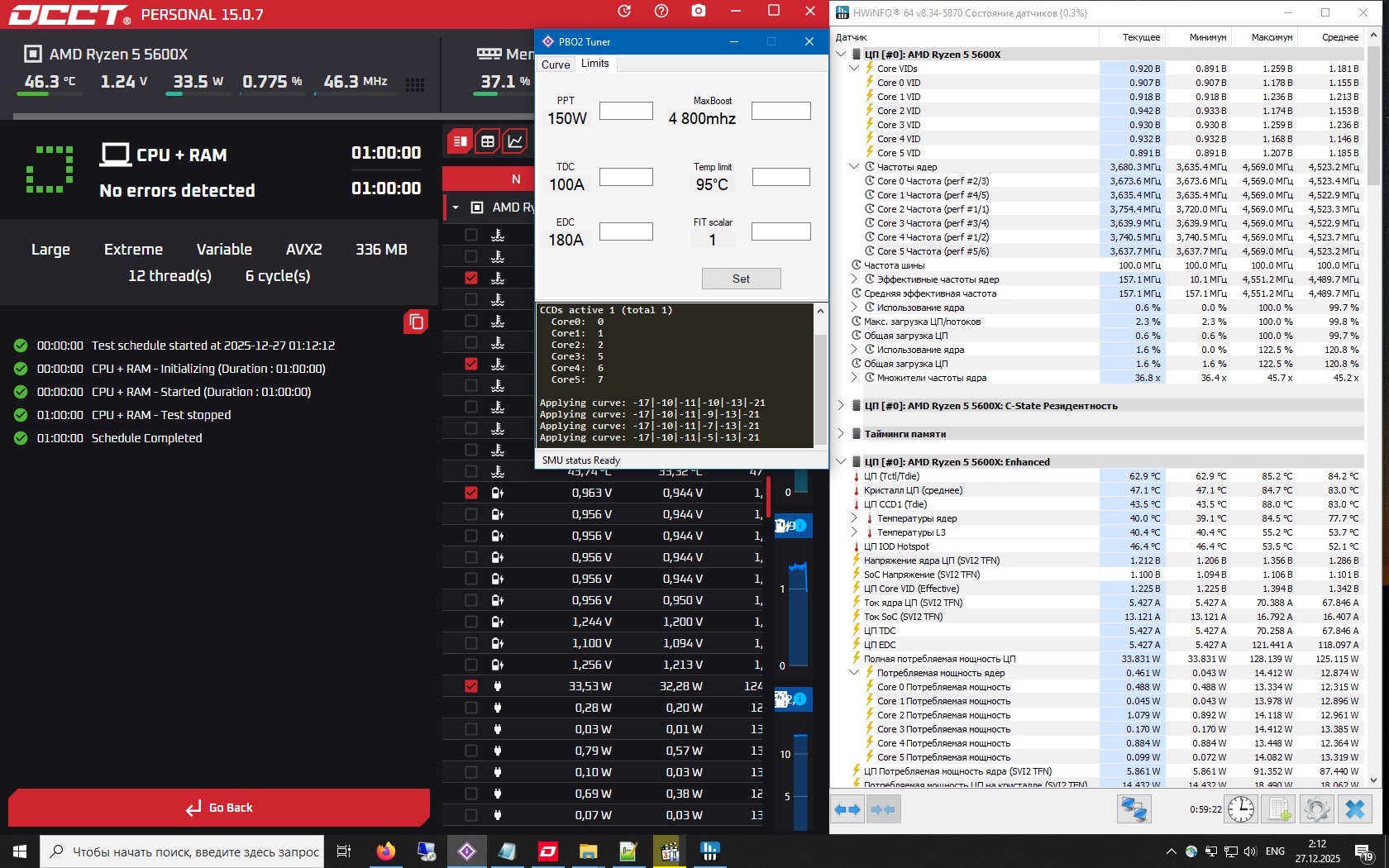
Task: Check the 1,256 V sensor row in OCCT
Action: pos(471,665)
